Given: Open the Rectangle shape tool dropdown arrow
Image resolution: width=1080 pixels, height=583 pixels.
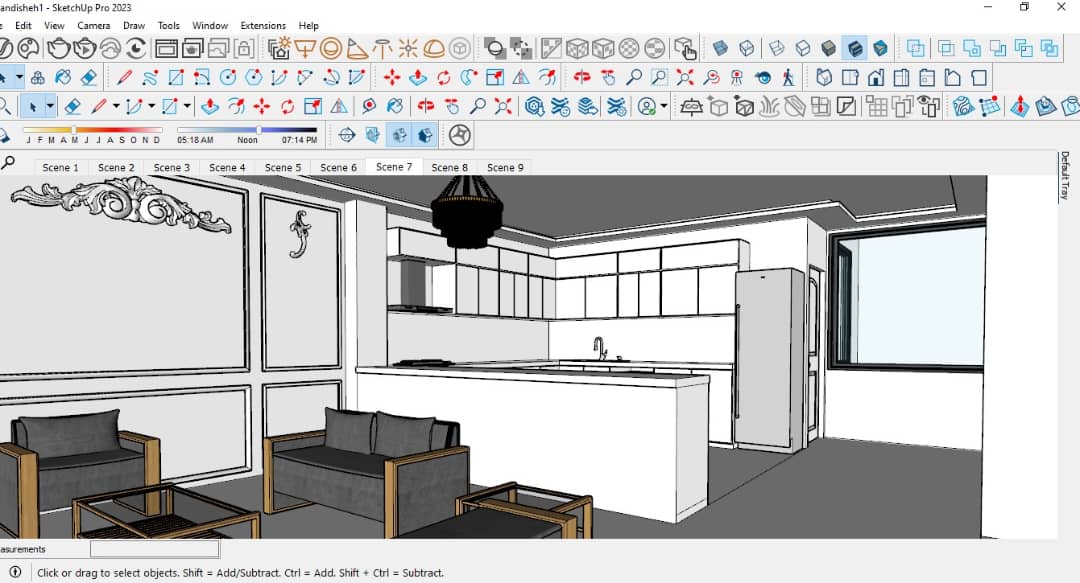Looking at the screenshot, I should click(187, 106).
